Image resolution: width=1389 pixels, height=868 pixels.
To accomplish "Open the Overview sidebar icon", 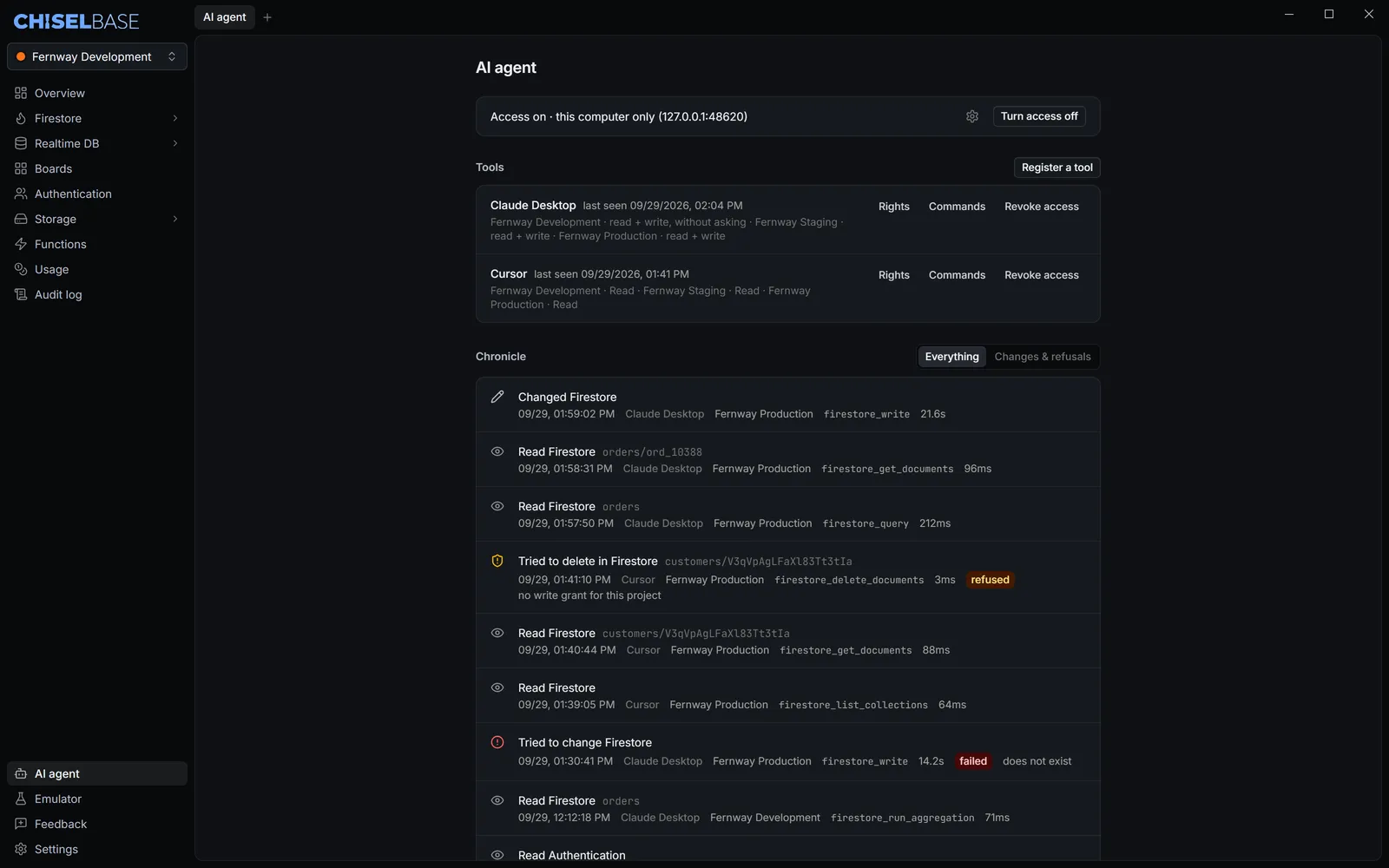I will [x=21, y=93].
